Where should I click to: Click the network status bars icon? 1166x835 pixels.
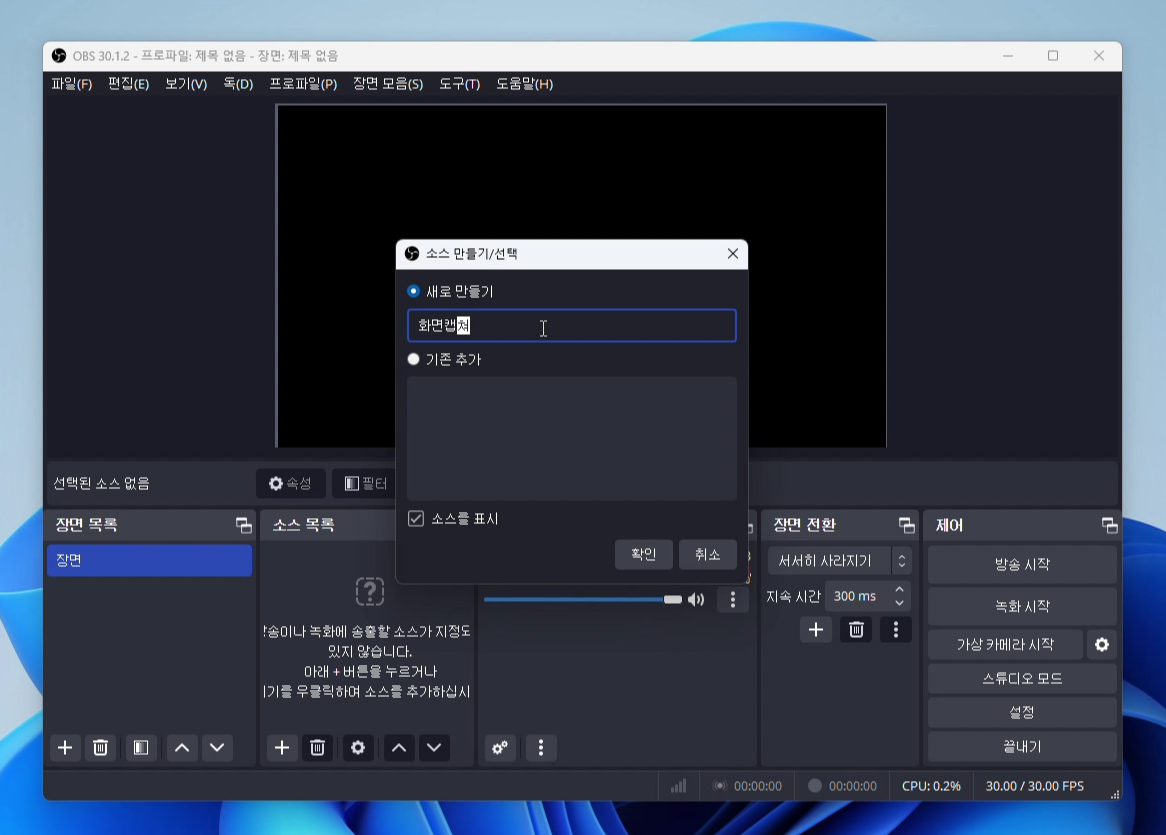(678, 786)
